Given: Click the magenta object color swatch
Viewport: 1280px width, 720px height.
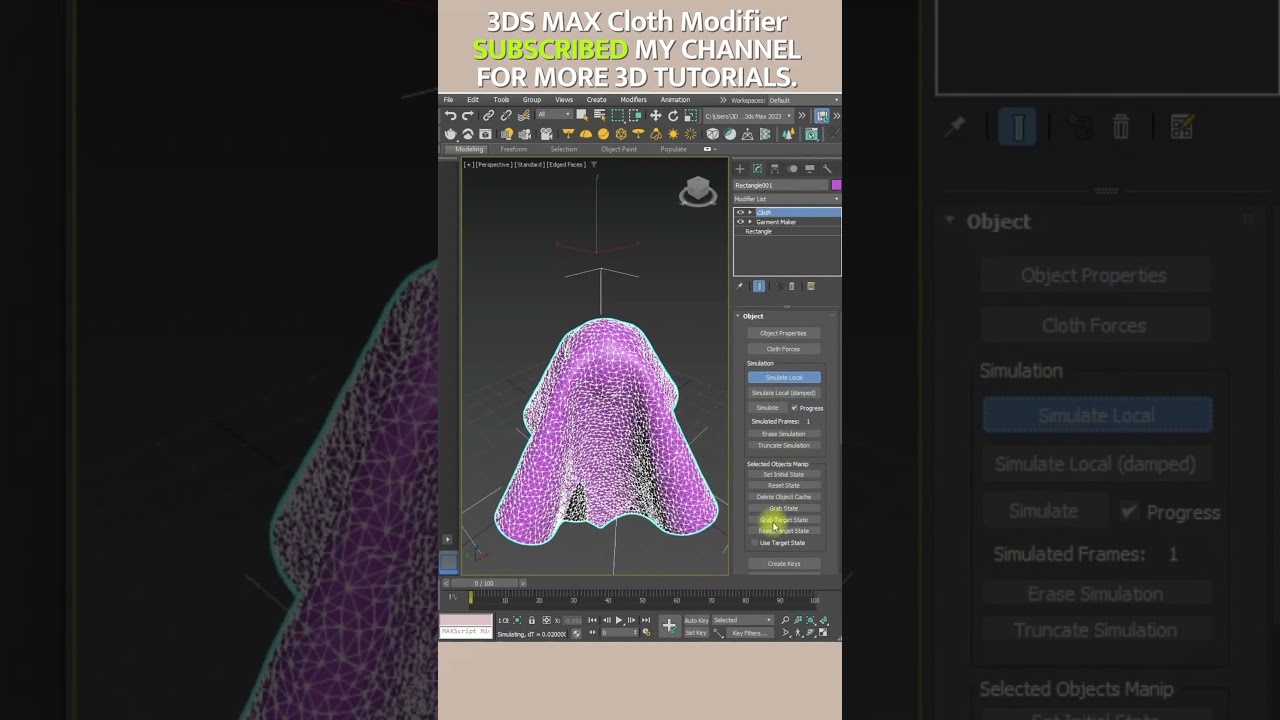Looking at the screenshot, I should tap(836, 185).
